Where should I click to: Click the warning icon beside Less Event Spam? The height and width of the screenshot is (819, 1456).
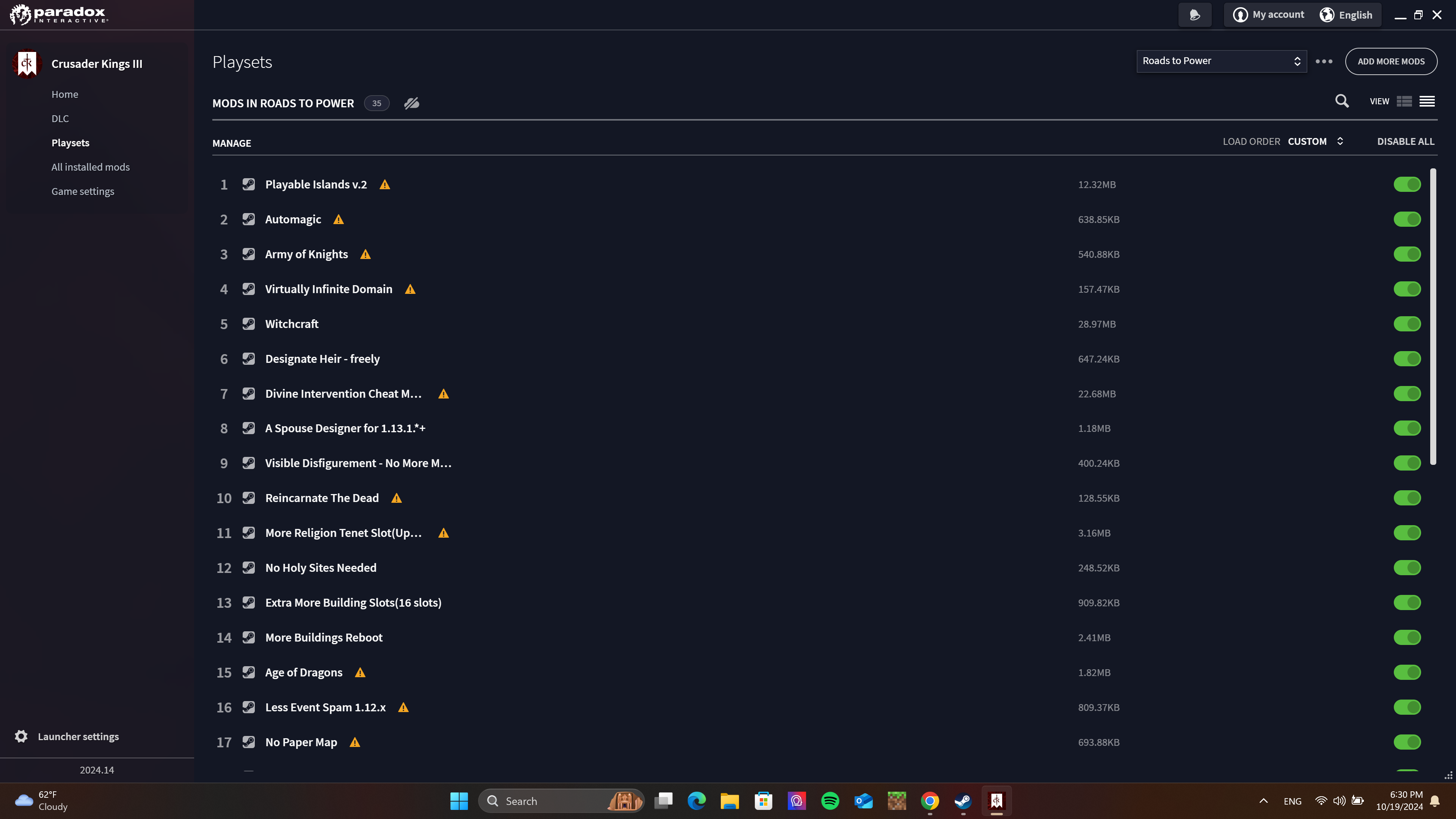click(x=403, y=708)
